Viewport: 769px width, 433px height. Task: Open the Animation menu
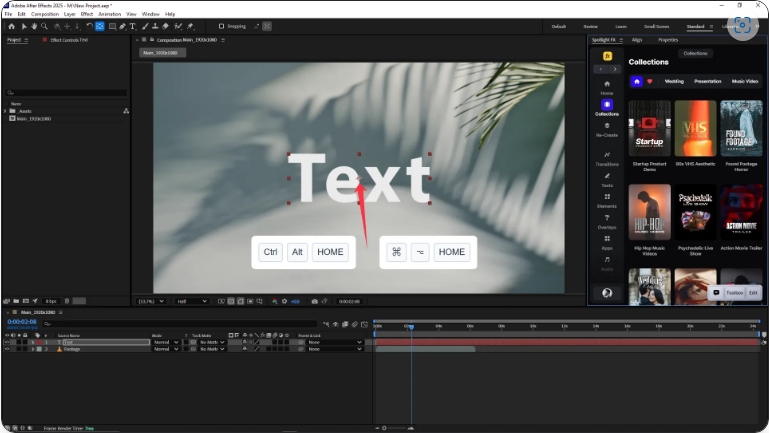click(109, 14)
